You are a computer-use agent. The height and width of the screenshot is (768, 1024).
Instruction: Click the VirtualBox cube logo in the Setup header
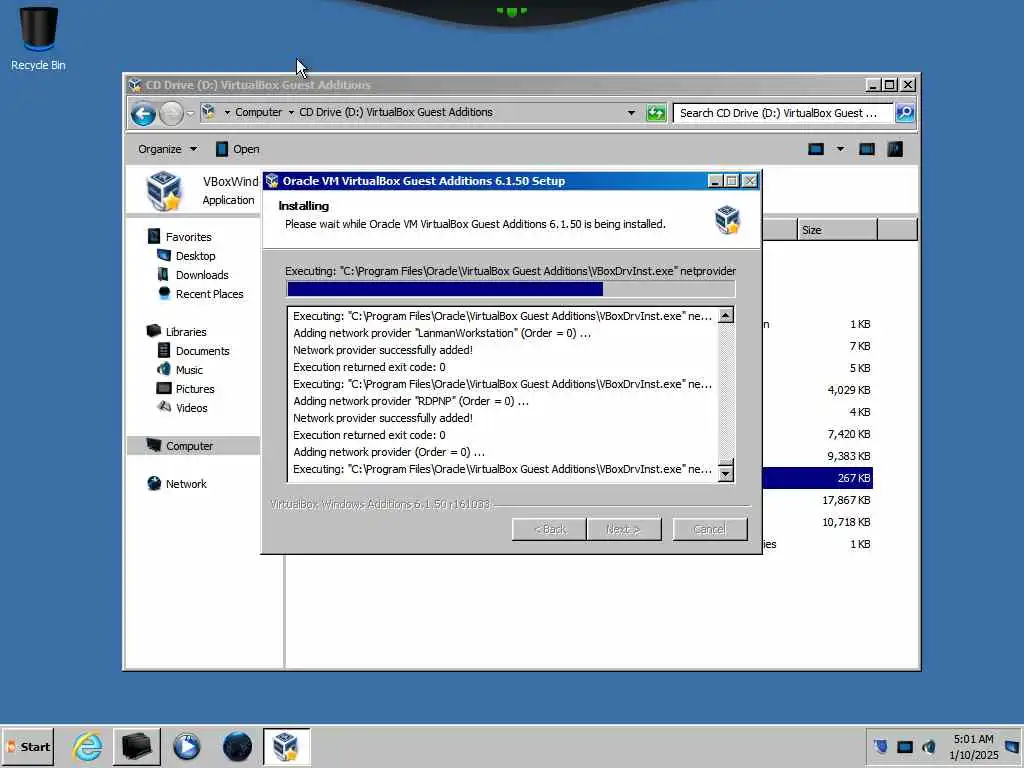[x=727, y=219]
